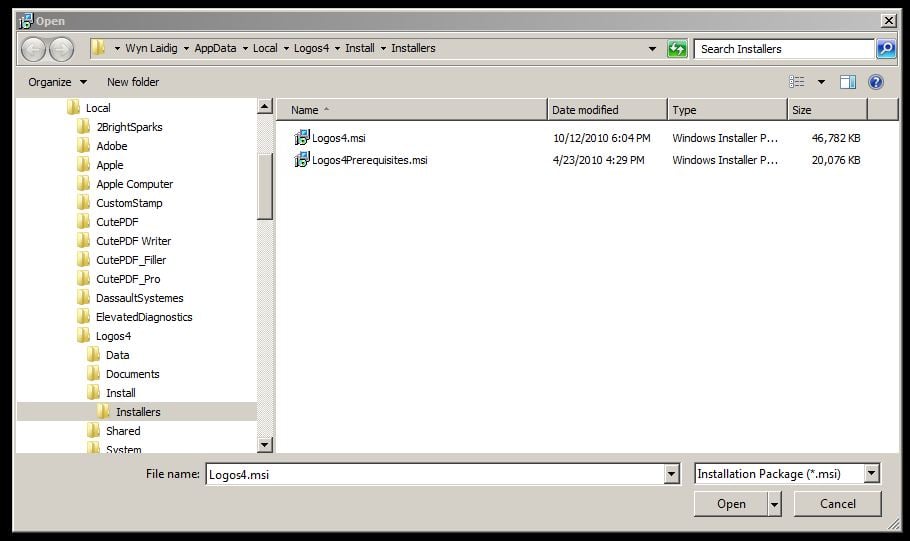Click the 2BrightSparks folder icon
This screenshot has width=910, height=541.
(84, 127)
